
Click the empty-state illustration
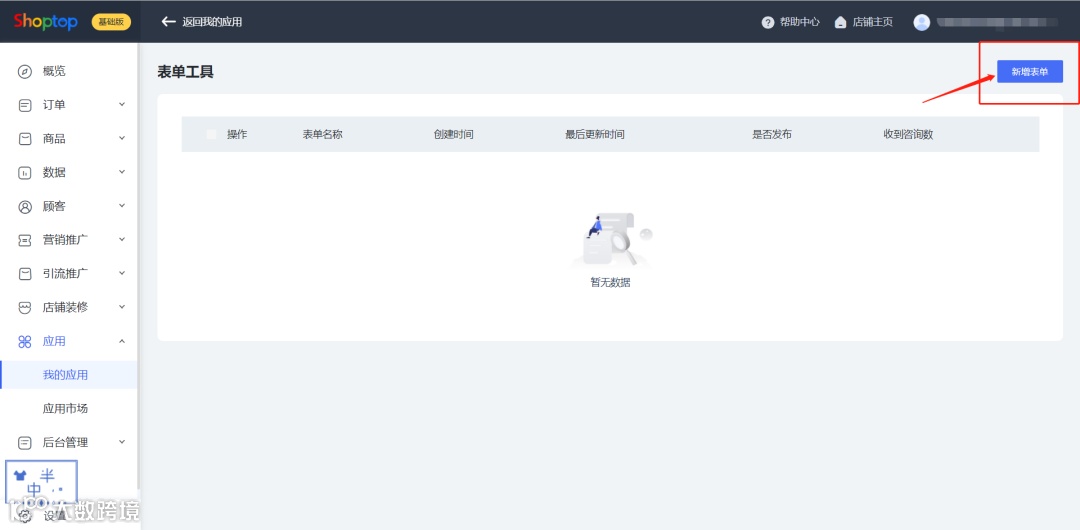[611, 240]
